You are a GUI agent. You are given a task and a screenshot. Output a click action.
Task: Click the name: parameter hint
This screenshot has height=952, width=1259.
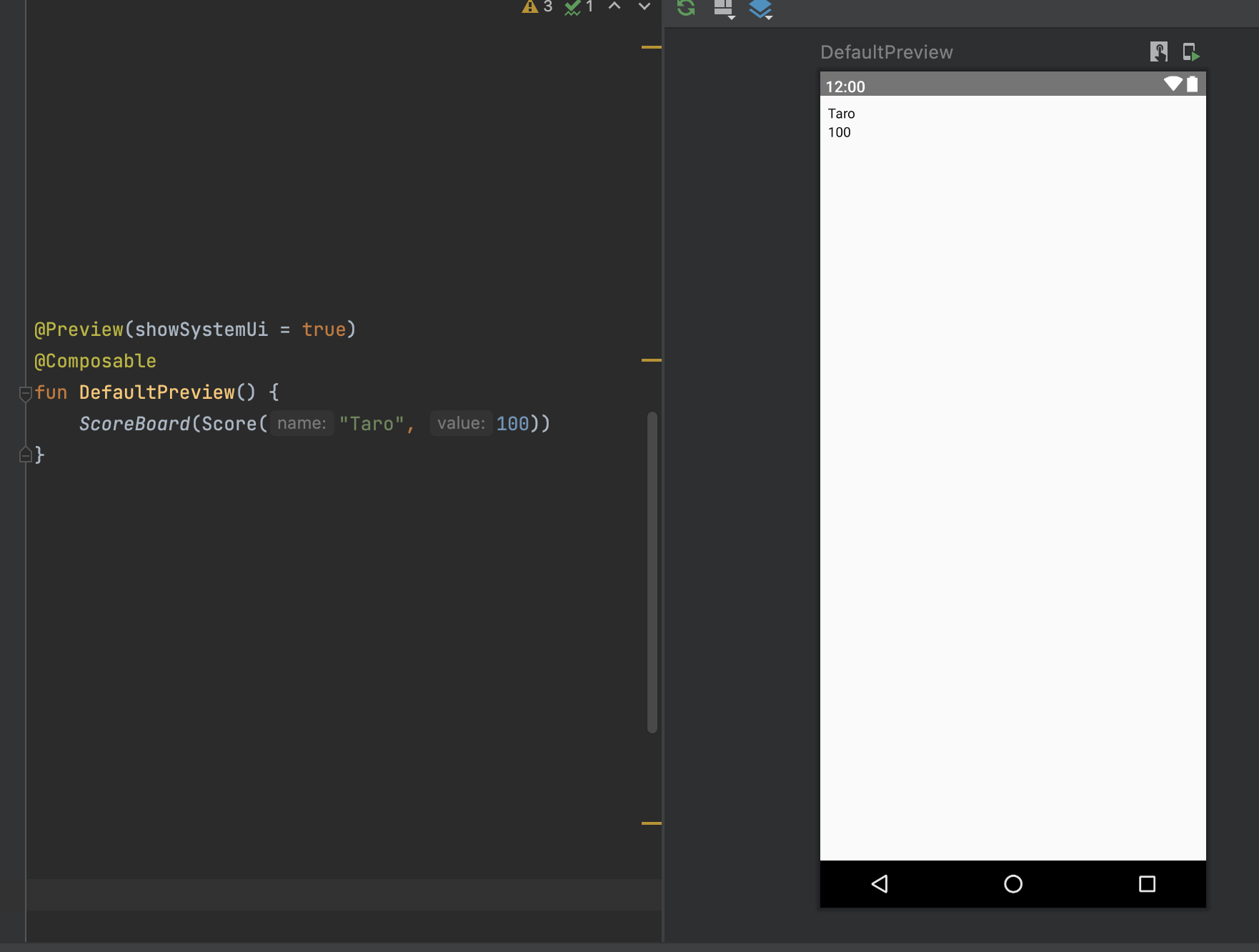pyautogui.click(x=302, y=423)
